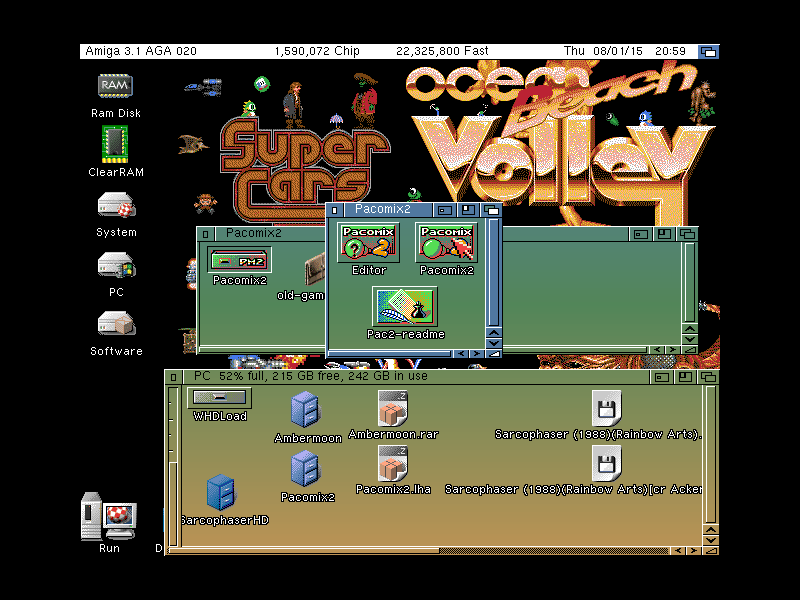Click right arrow on PC window bottom bar
Viewport: 800px width, 600px height.
694,551
